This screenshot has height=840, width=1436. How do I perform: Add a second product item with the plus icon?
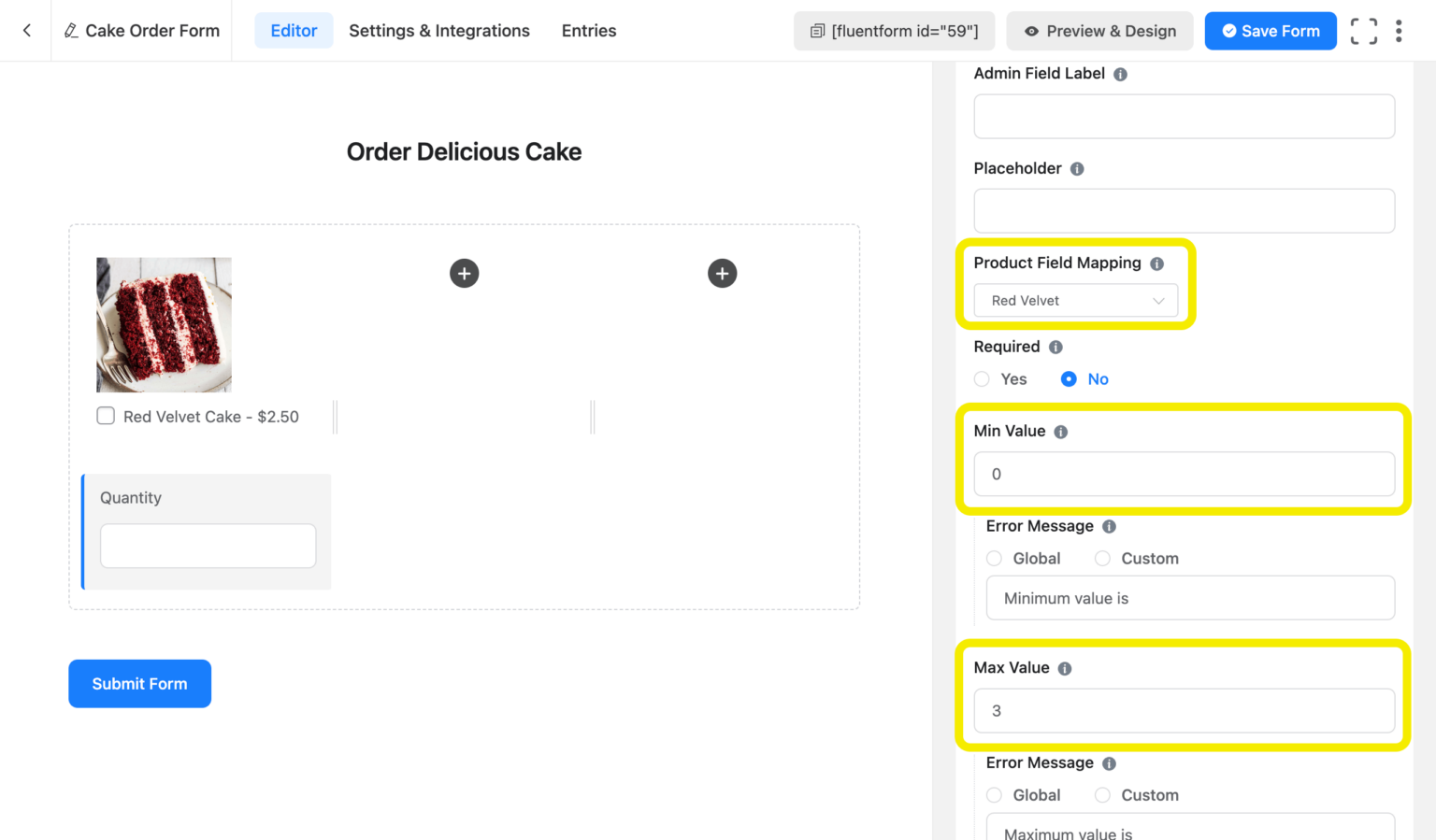(464, 273)
